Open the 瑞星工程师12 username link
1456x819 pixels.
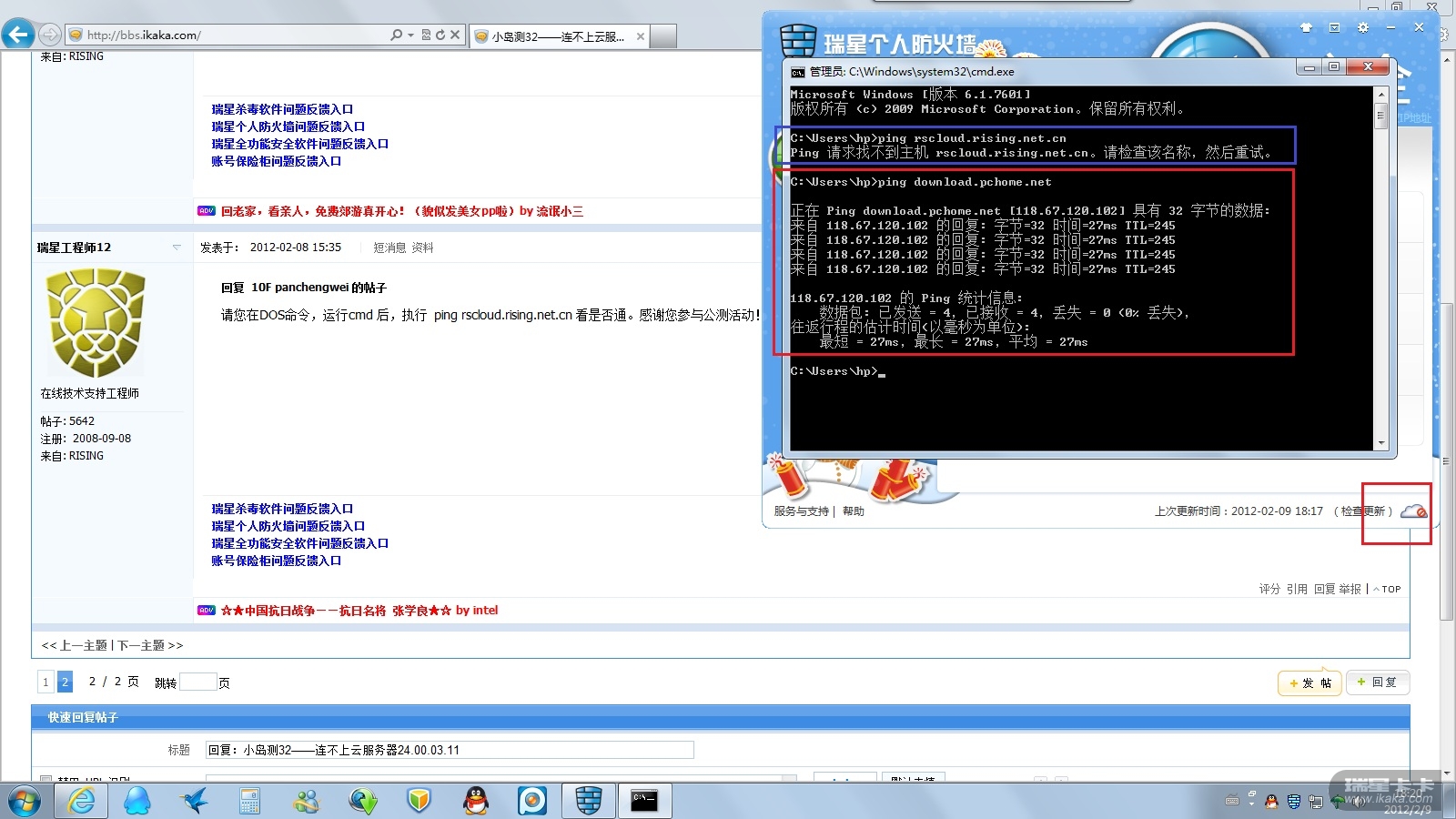point(74,248)
